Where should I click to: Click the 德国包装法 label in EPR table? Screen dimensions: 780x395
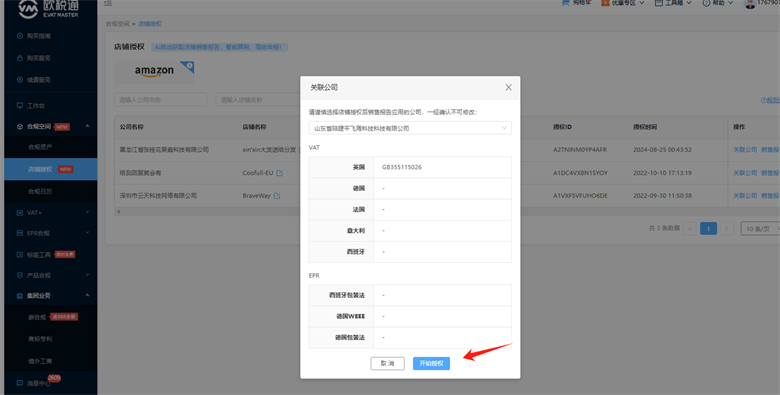[350, 338]
